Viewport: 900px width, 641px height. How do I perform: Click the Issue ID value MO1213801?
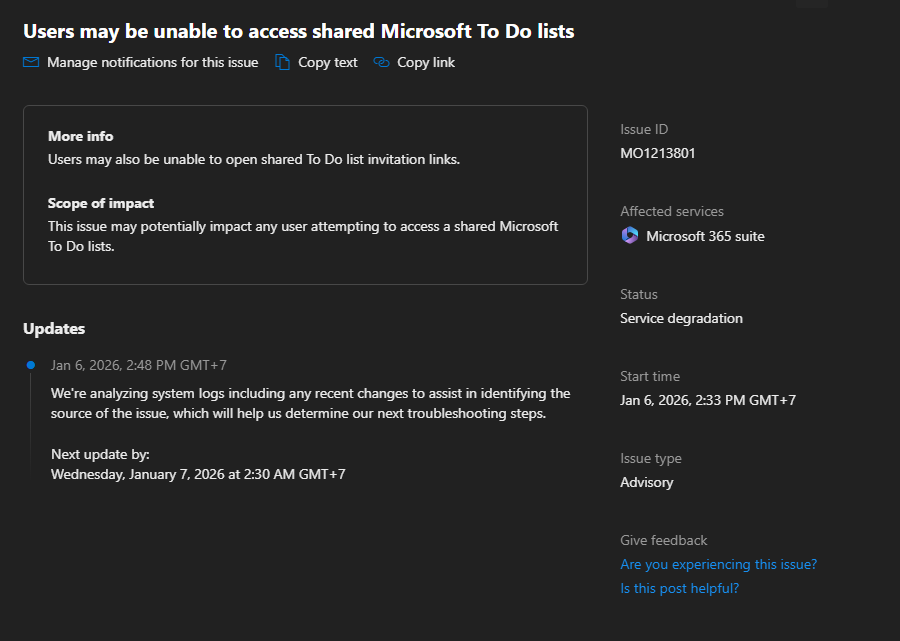(657, 153)
